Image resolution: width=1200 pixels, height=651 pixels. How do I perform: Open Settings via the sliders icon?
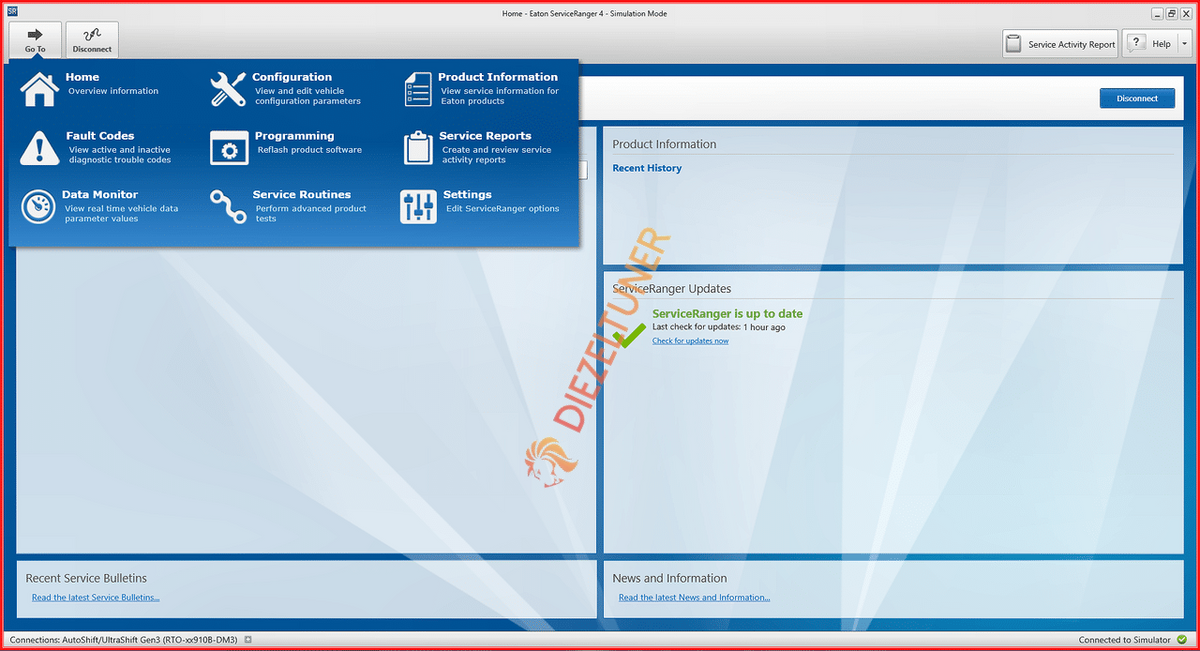coord(418,207)
